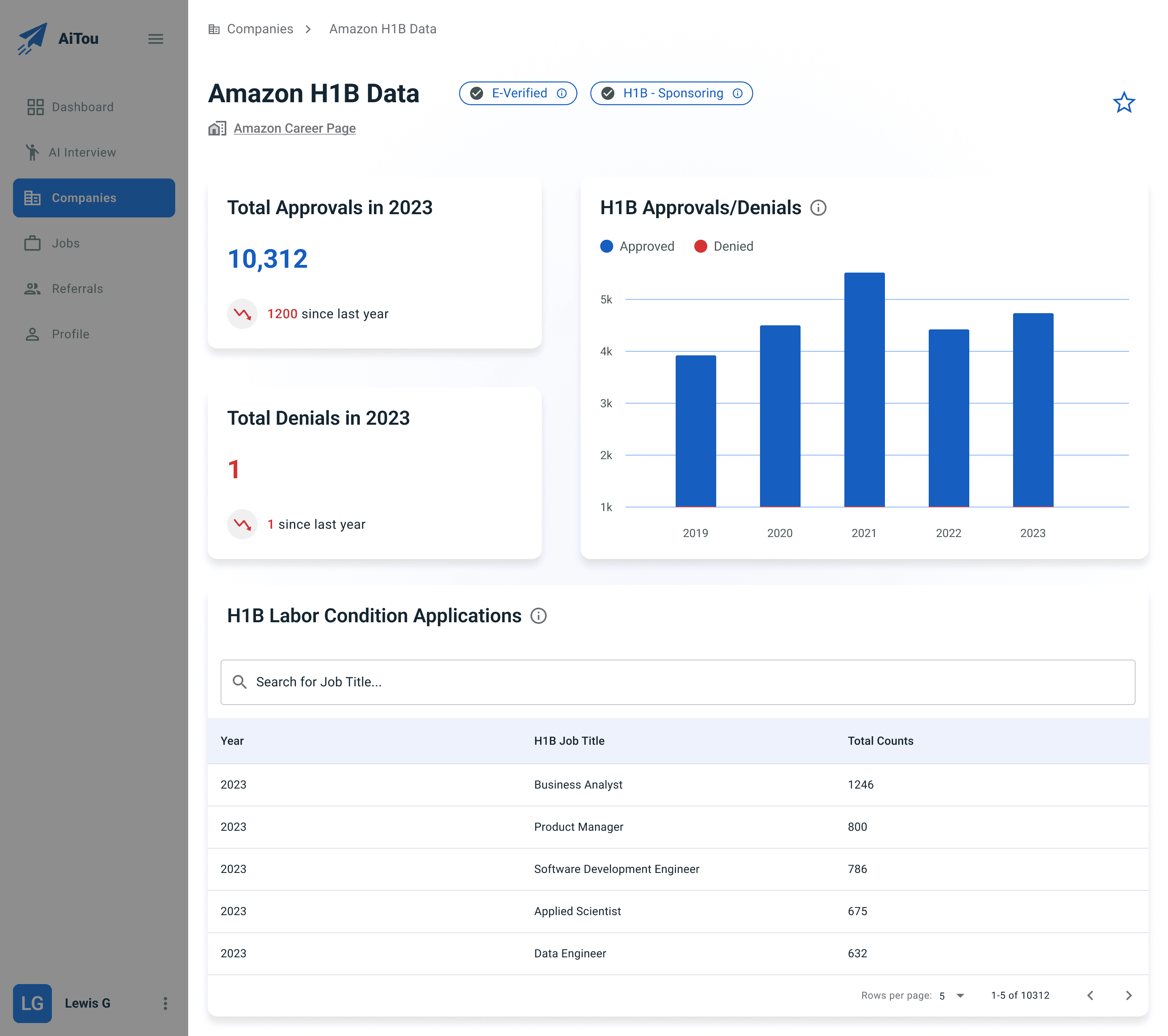This screenshot has height=1036, width=1168.
Task: Click the Year column header
Action: pyautogui.click(x=232, y=741)
